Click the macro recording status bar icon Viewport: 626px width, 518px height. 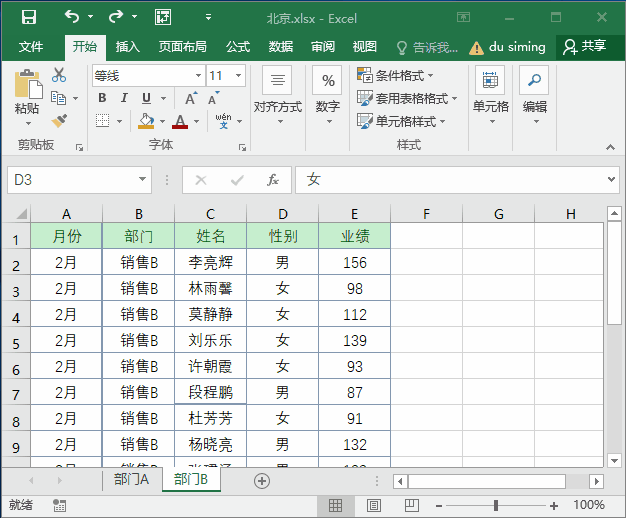pyautogui.click(x=59, y=505)
